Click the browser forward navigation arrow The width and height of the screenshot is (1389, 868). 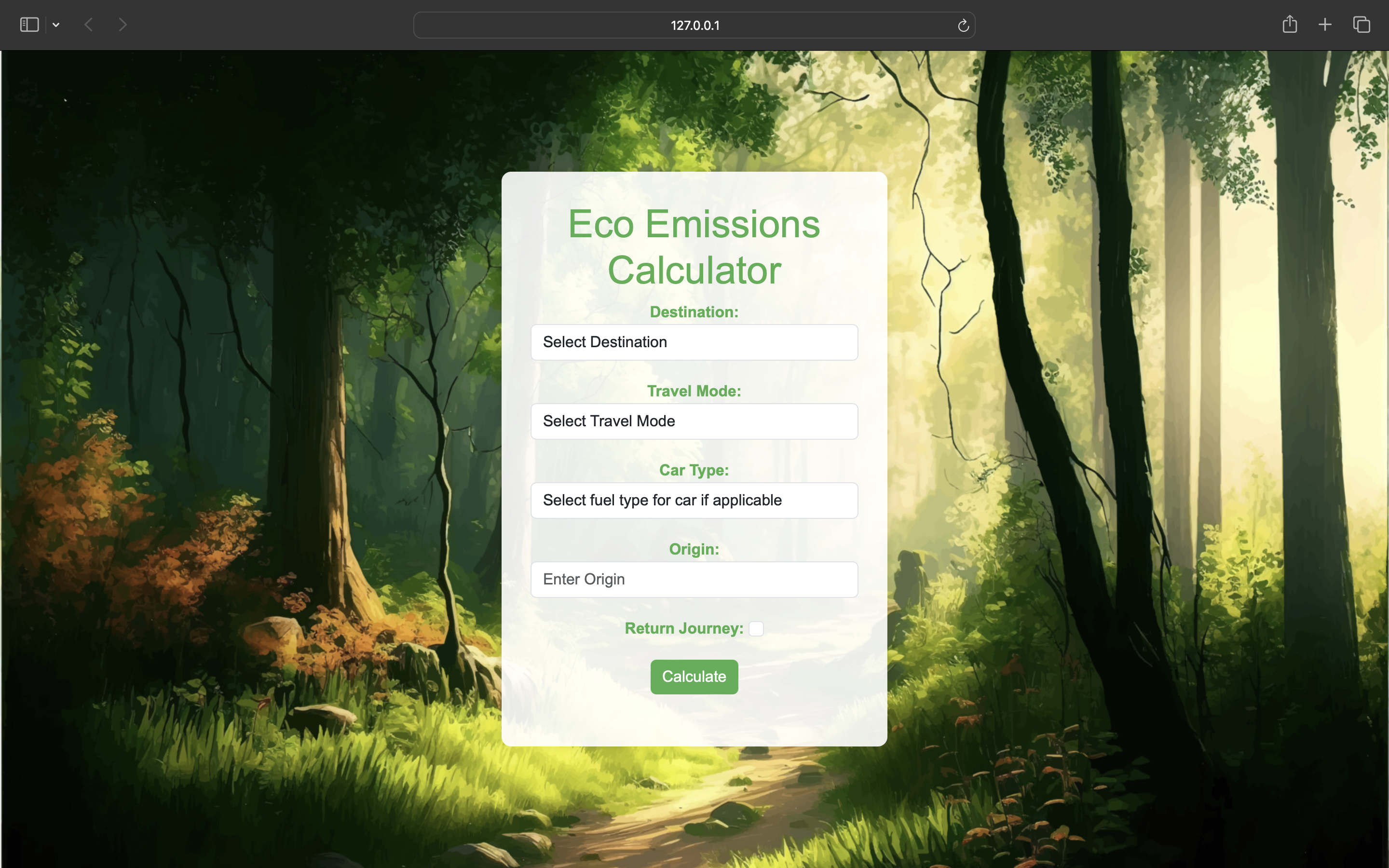122,24
